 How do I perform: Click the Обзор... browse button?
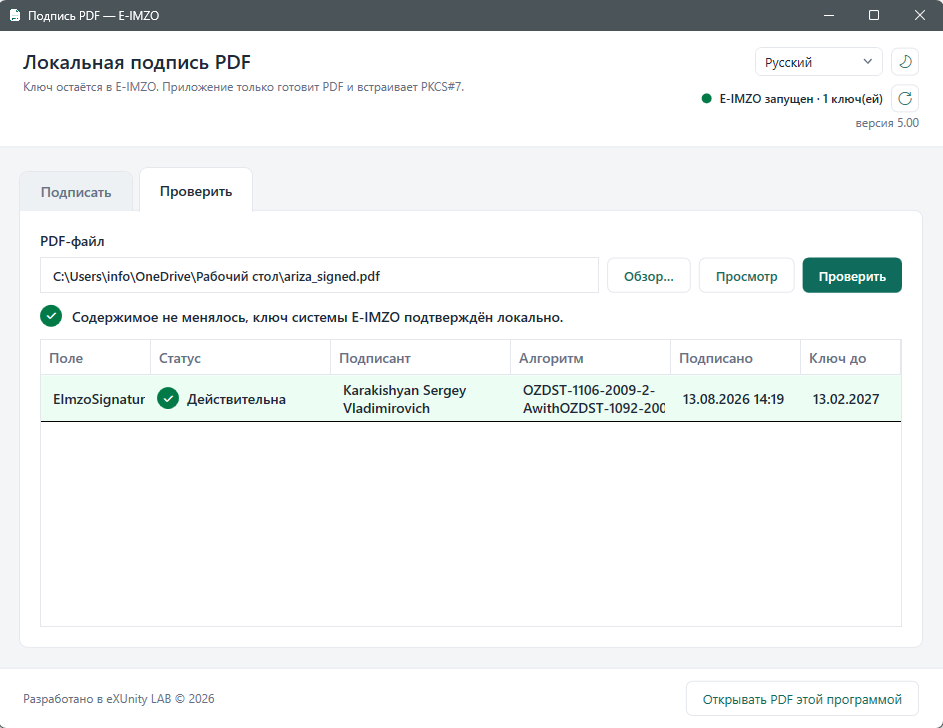point(648,276)
